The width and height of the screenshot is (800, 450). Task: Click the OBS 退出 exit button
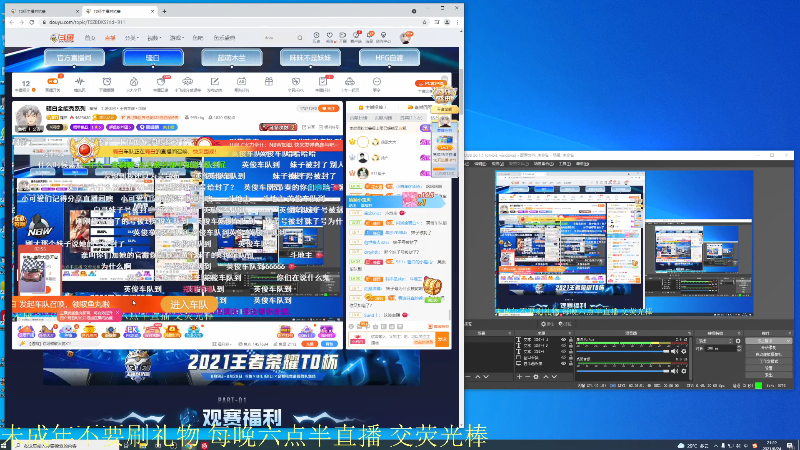point(769,375)
